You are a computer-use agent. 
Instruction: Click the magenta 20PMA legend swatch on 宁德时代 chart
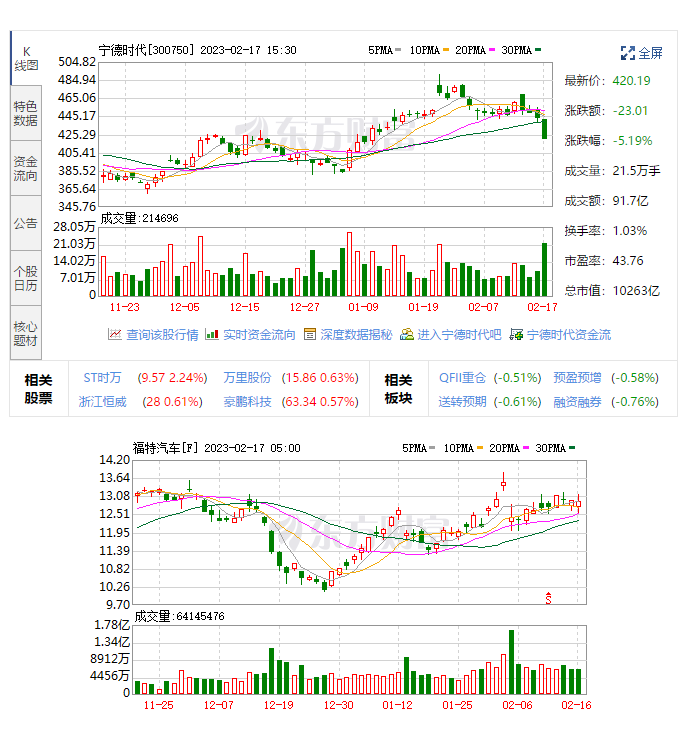coord(492,50)
